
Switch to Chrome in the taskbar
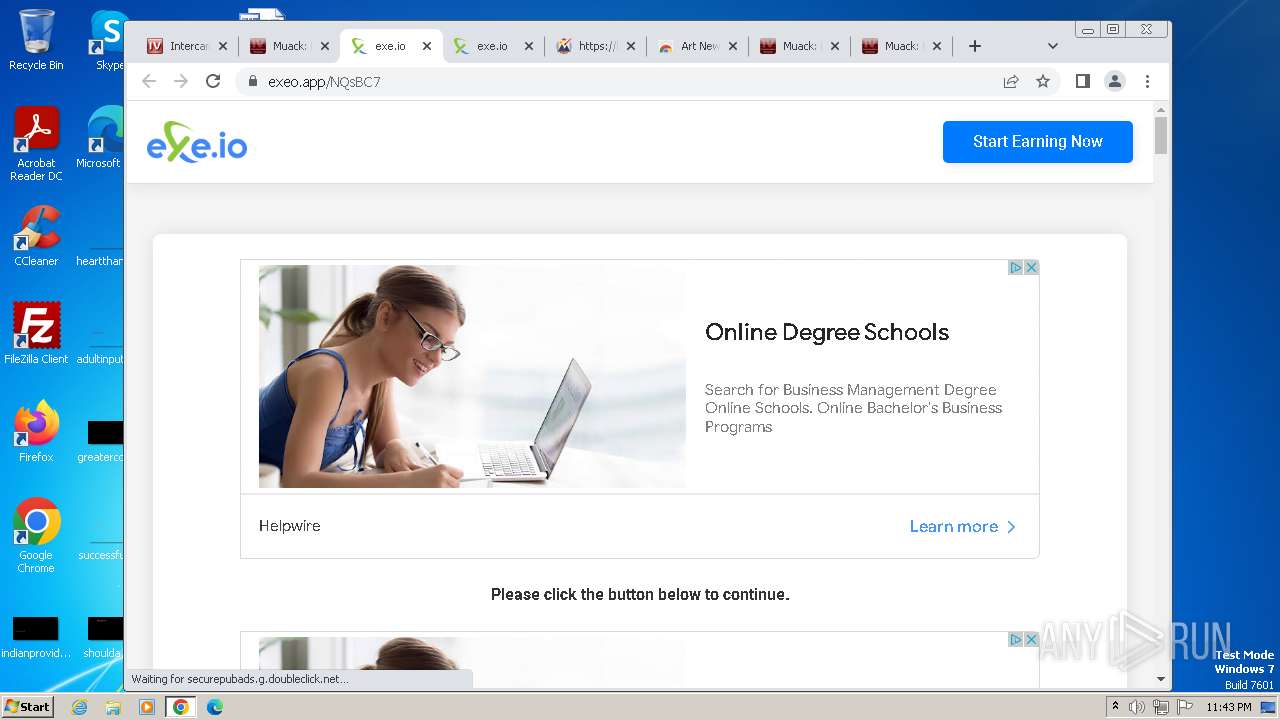181,707
